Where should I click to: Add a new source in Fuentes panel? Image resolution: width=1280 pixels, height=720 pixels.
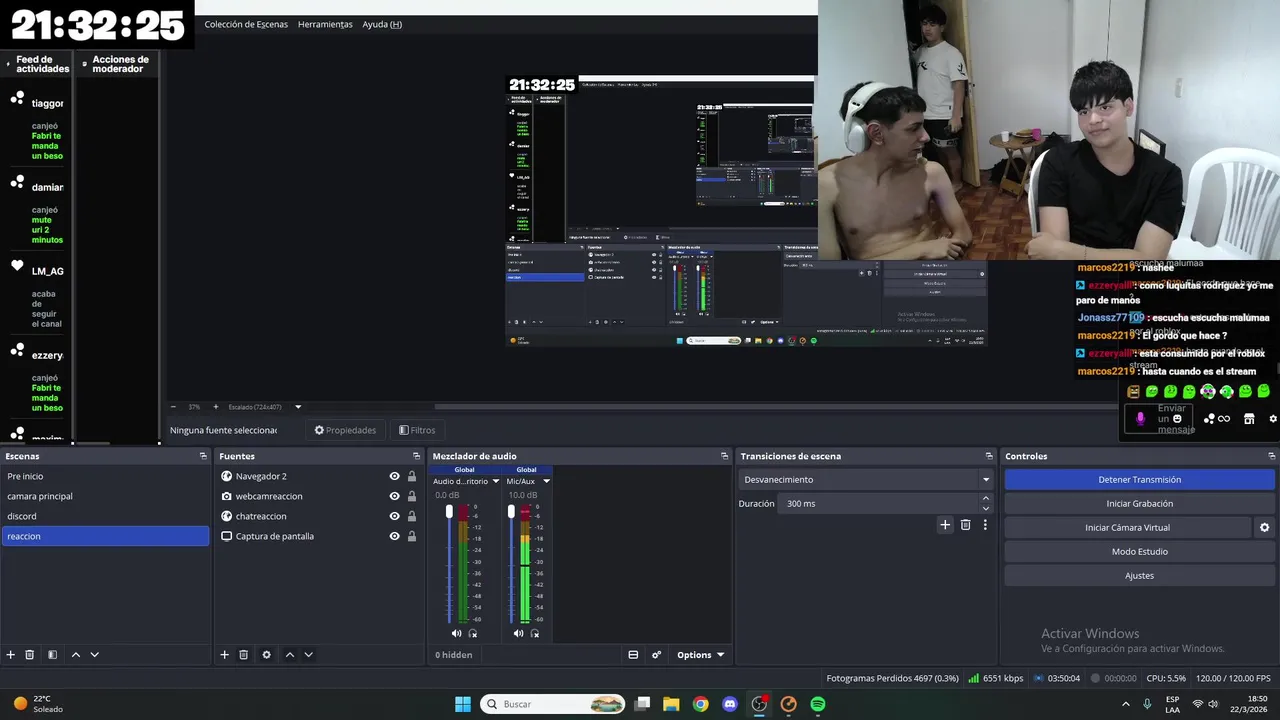pos(224,655)
